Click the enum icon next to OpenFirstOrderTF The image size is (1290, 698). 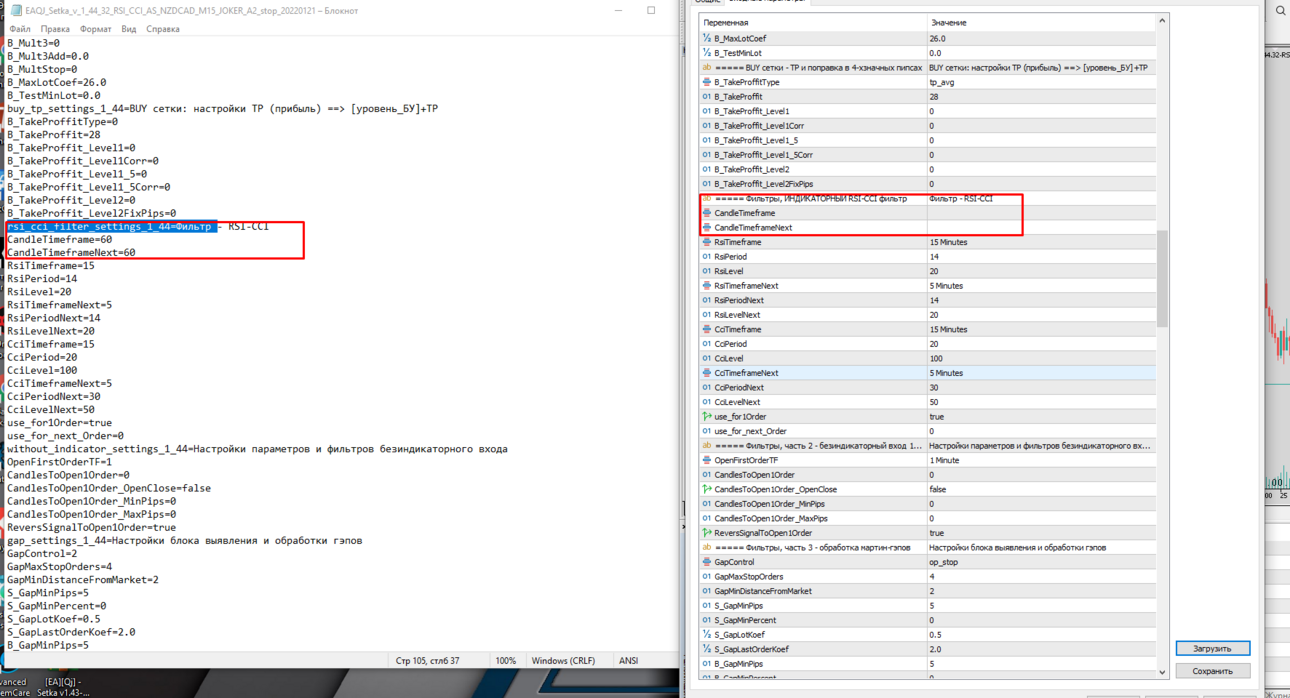coord(707,460)
